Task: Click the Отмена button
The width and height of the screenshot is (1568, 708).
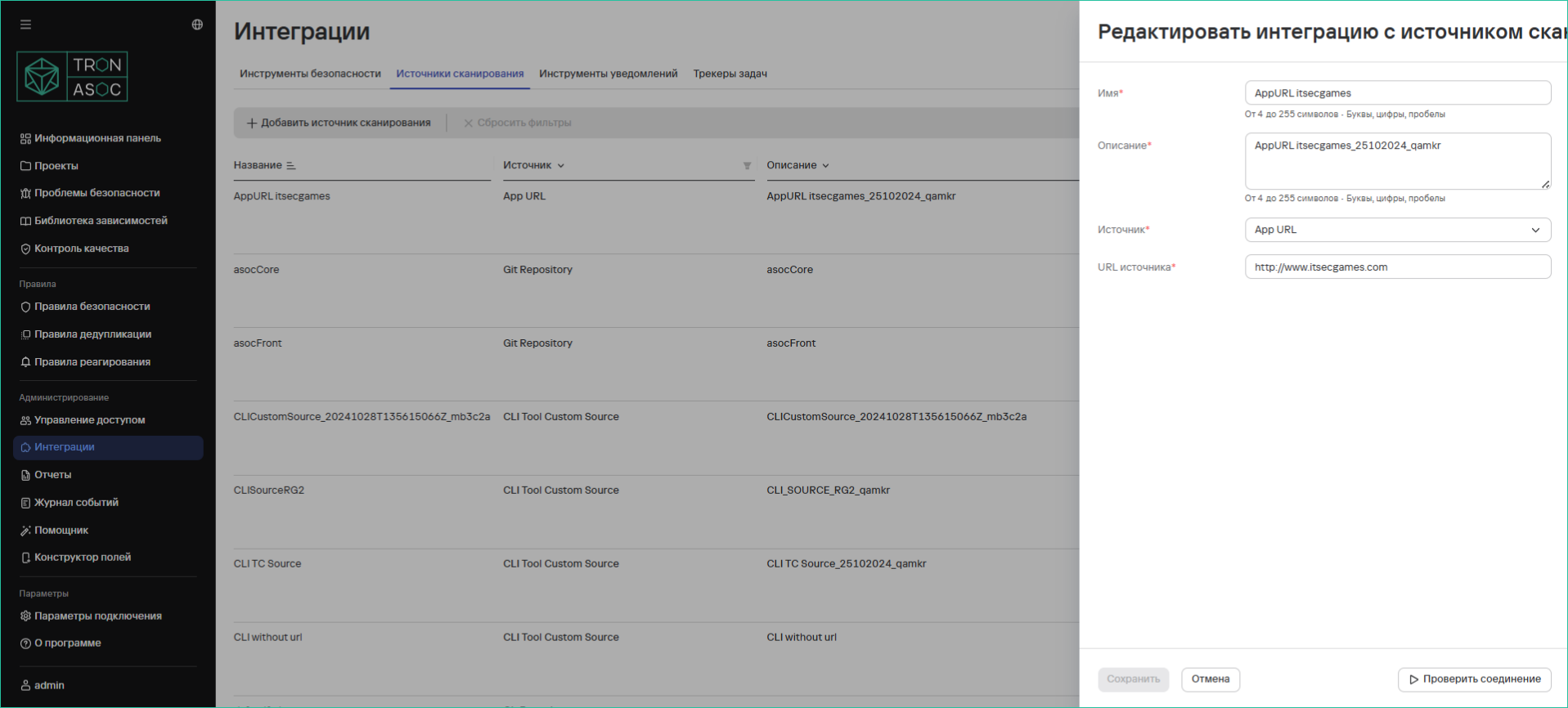Action: [x=1210, y=679]
